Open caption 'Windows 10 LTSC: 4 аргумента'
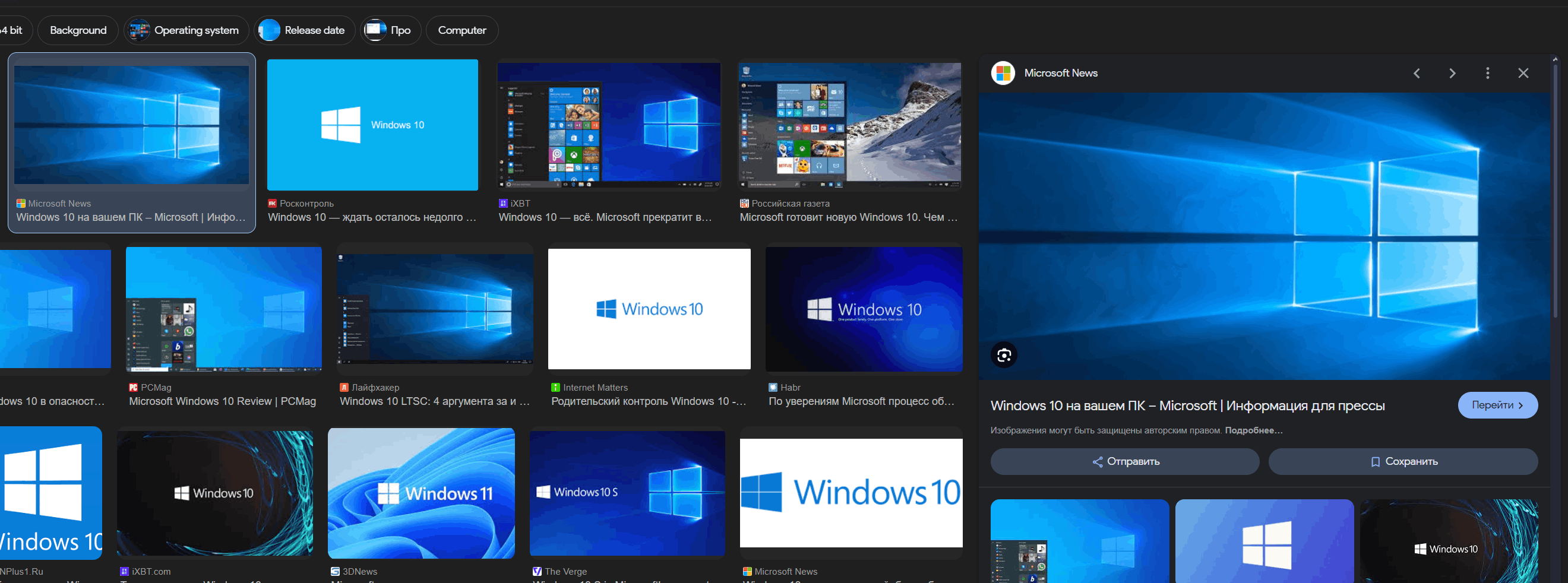1568x583 pixels. click(435, 402)
